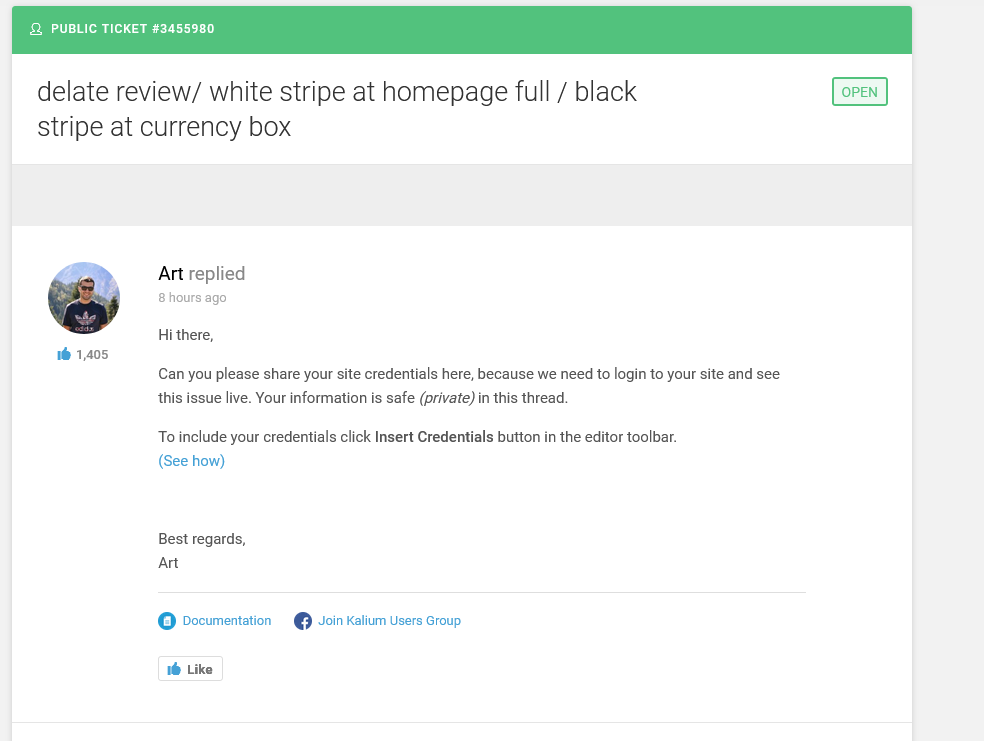Follow the Join Kalium Users Group link

click(389, 621)
